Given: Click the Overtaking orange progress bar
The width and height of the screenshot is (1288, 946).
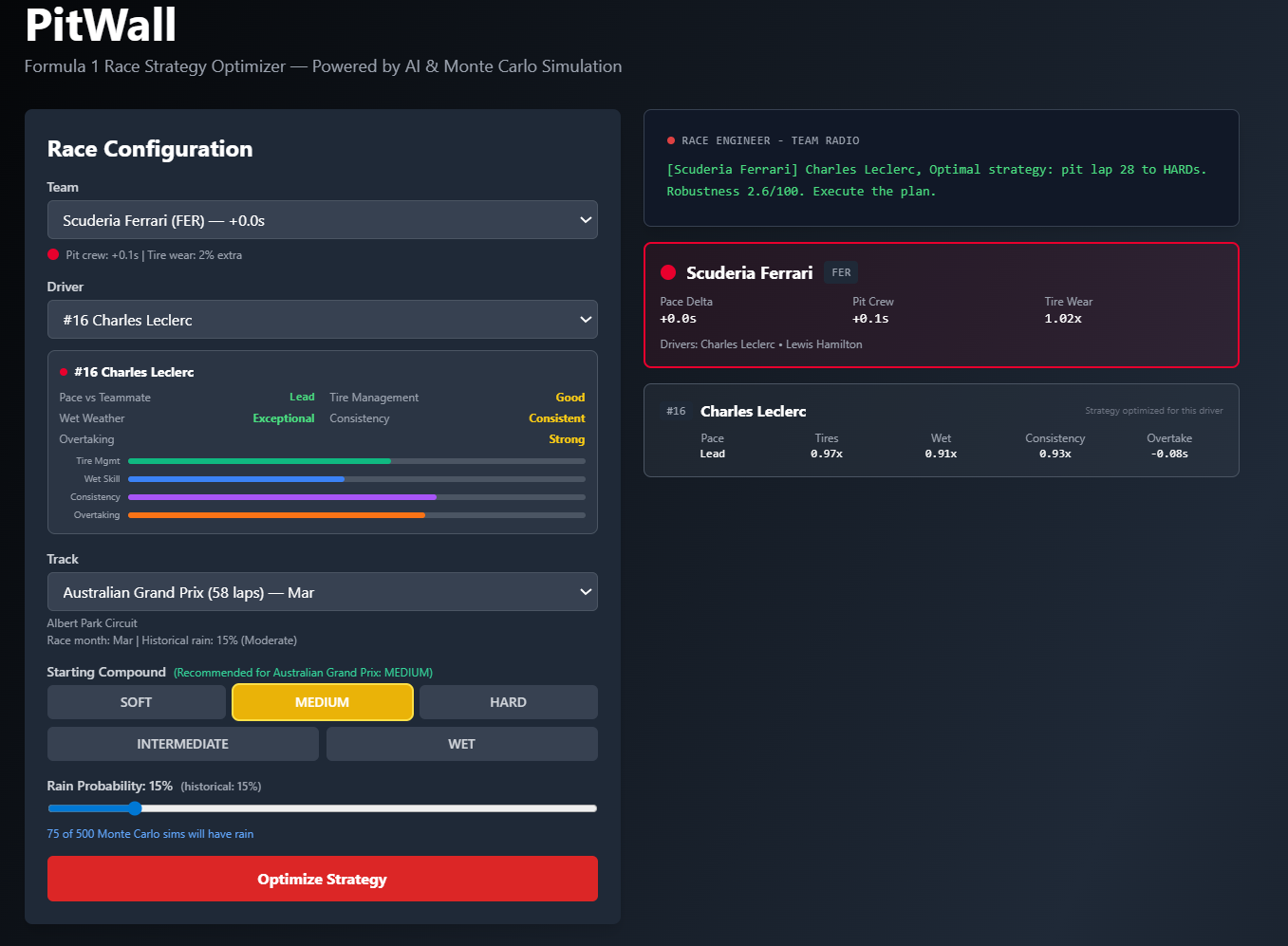Looking at the screenshot, I should coord(276,515).
